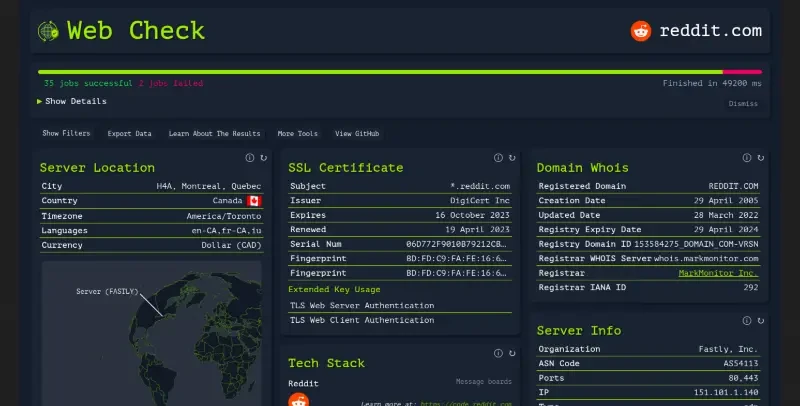
Task: Click languages value en-CA,fr-CA,iu
Action: [227, 231]
